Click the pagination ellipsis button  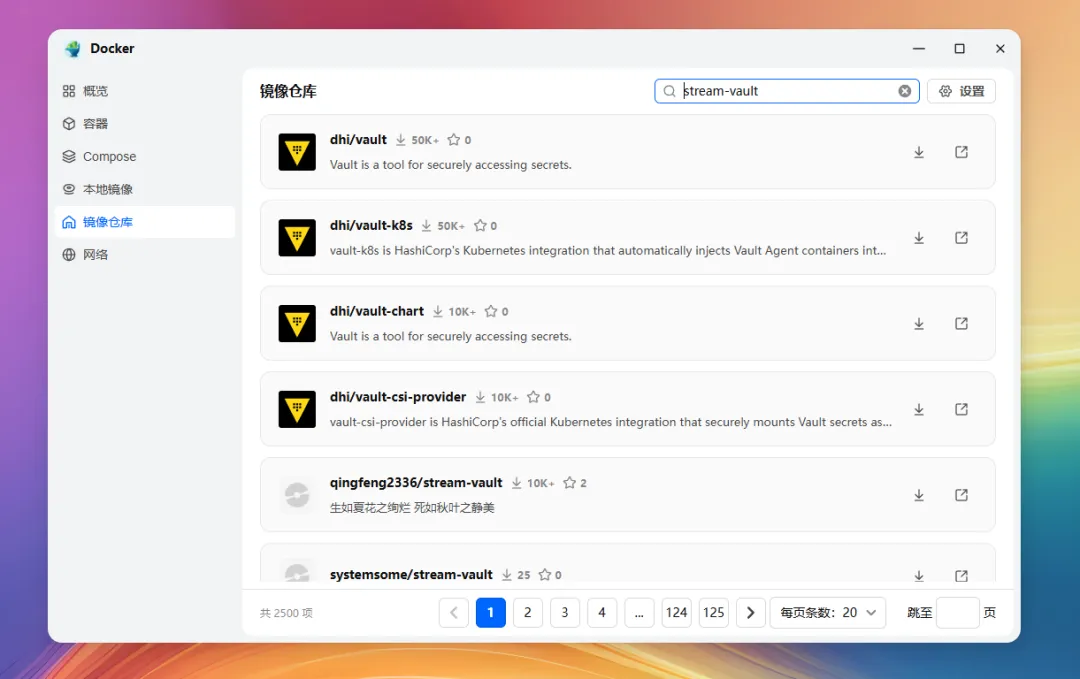[639, 613]
